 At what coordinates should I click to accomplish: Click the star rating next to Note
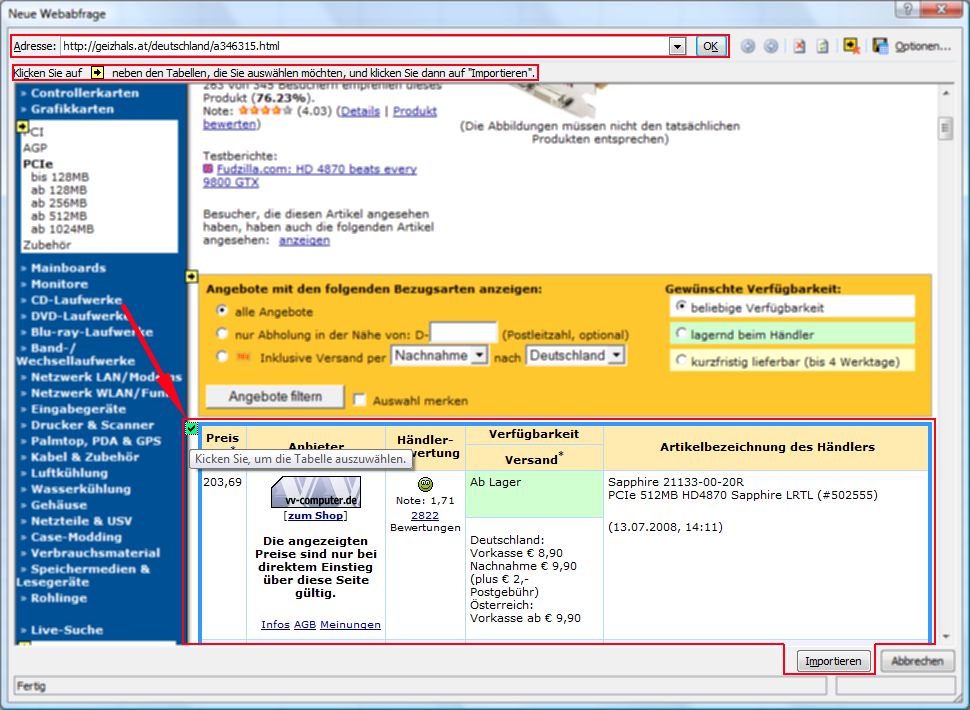(265, 111)
